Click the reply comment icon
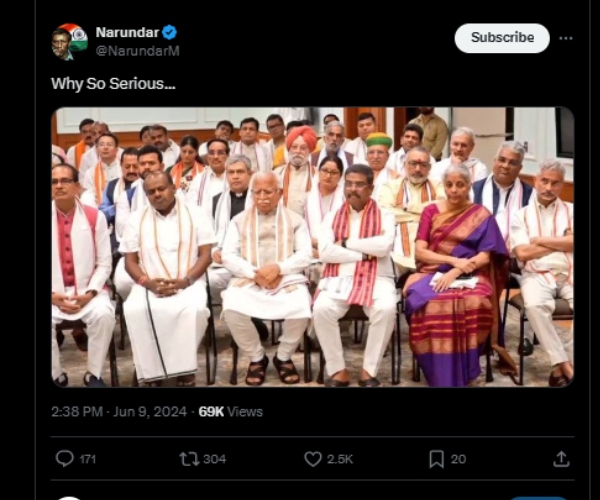 pyautogui.click(x=65, y=459)
